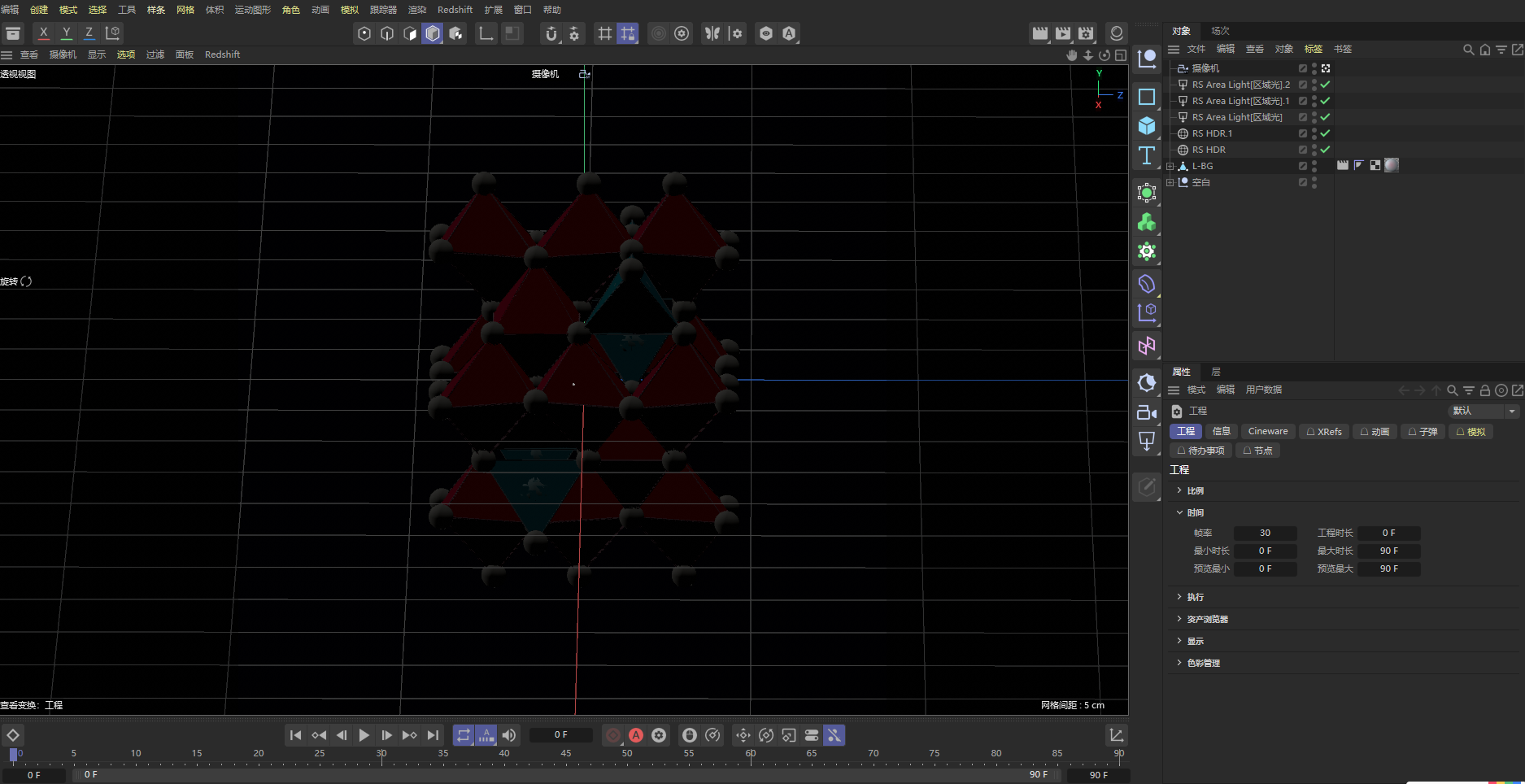The width and height of the screenshot is (1525, 784).
Task: Click the Light object tool in the side palette
Action: point(1147,442)
